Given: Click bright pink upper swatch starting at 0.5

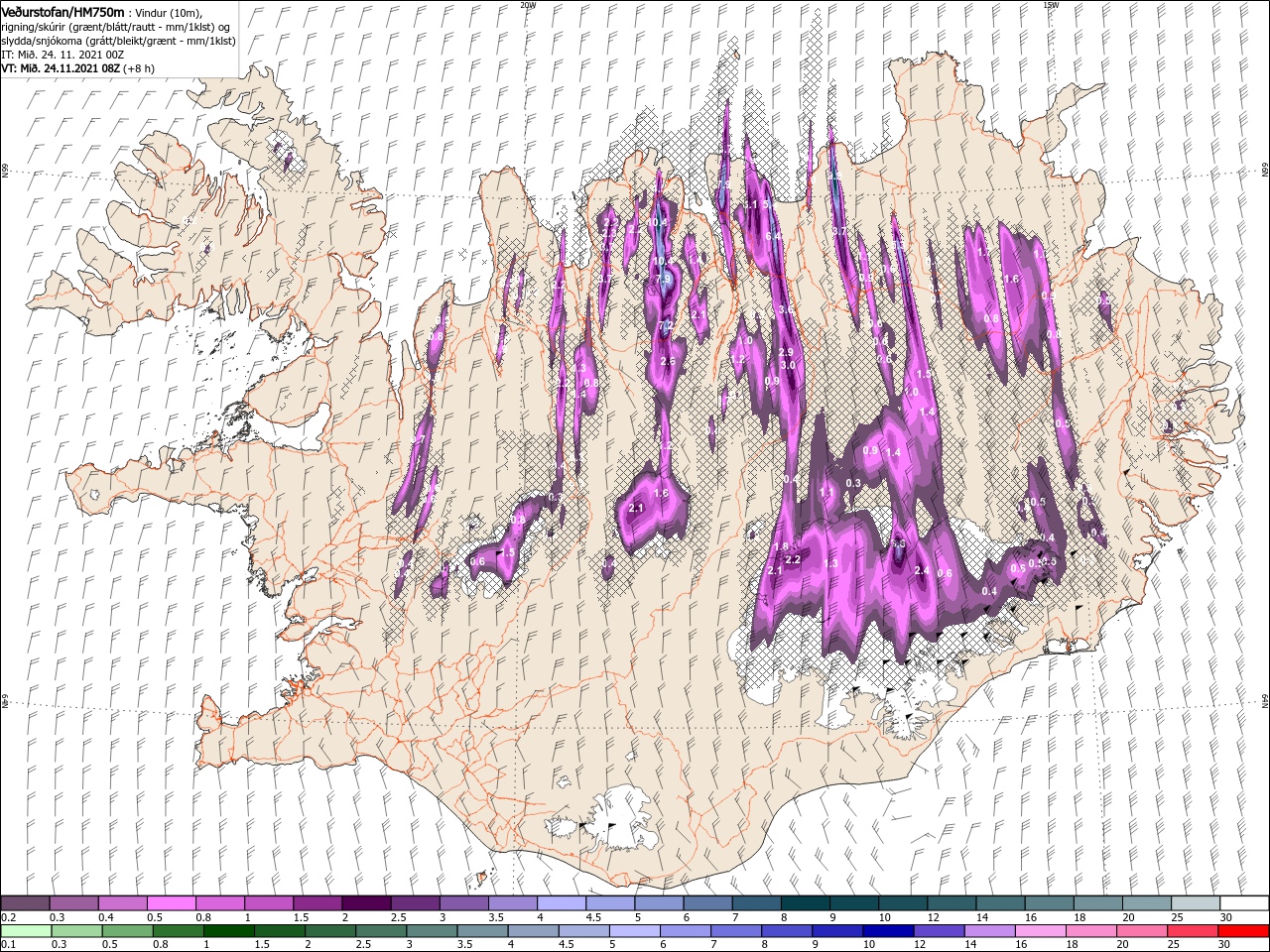Looking at the screenshot, I should point(172,902).
